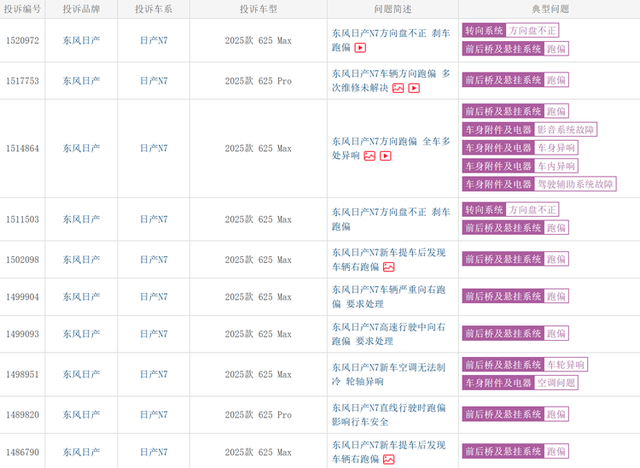Play video icon in complaint 1517753 row
Viewport: 640px width, 468px height.
(x=414, y=88)
